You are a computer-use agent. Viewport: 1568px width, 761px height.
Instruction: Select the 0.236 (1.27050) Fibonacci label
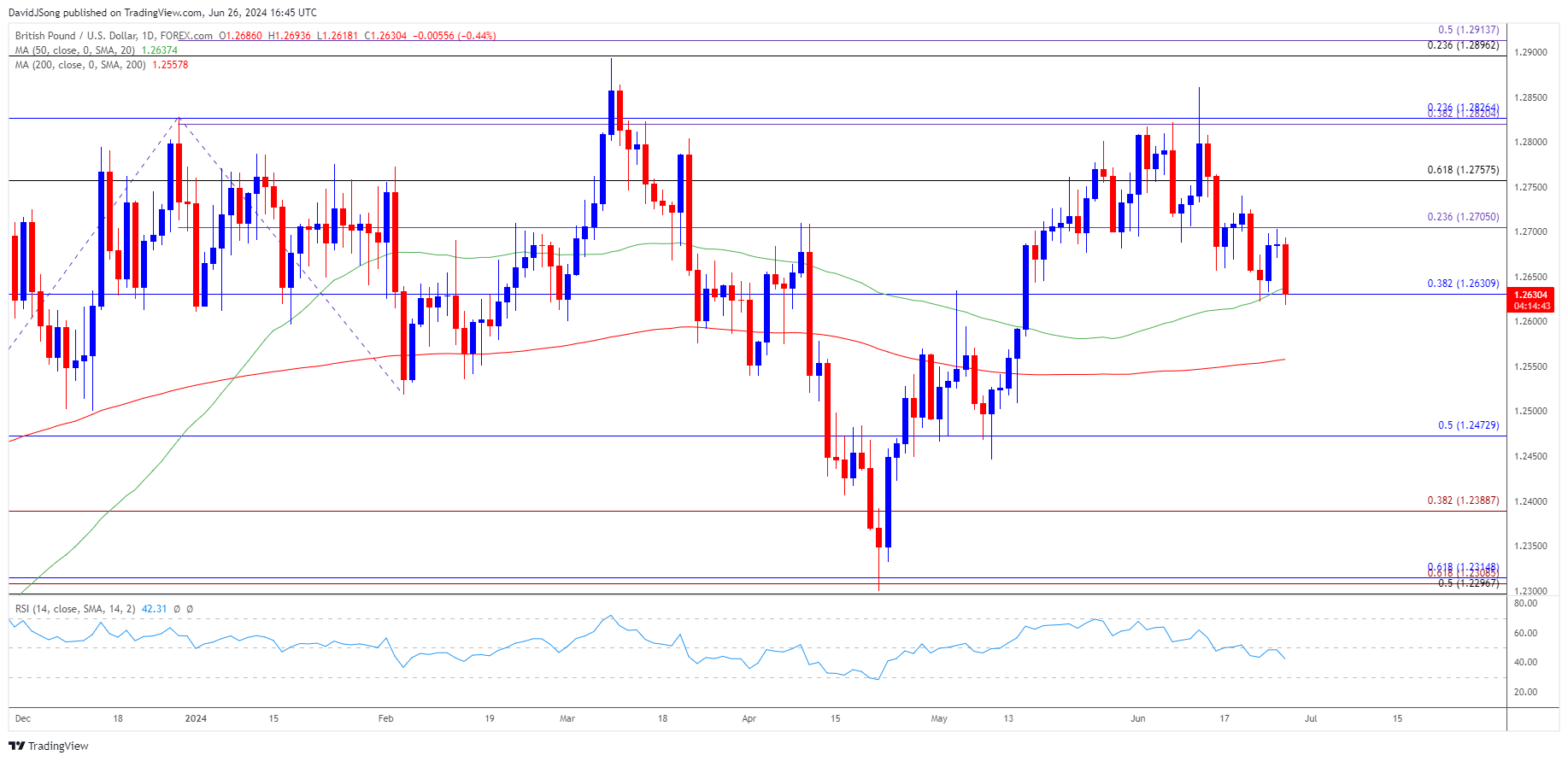click(x=1463, y=217)
